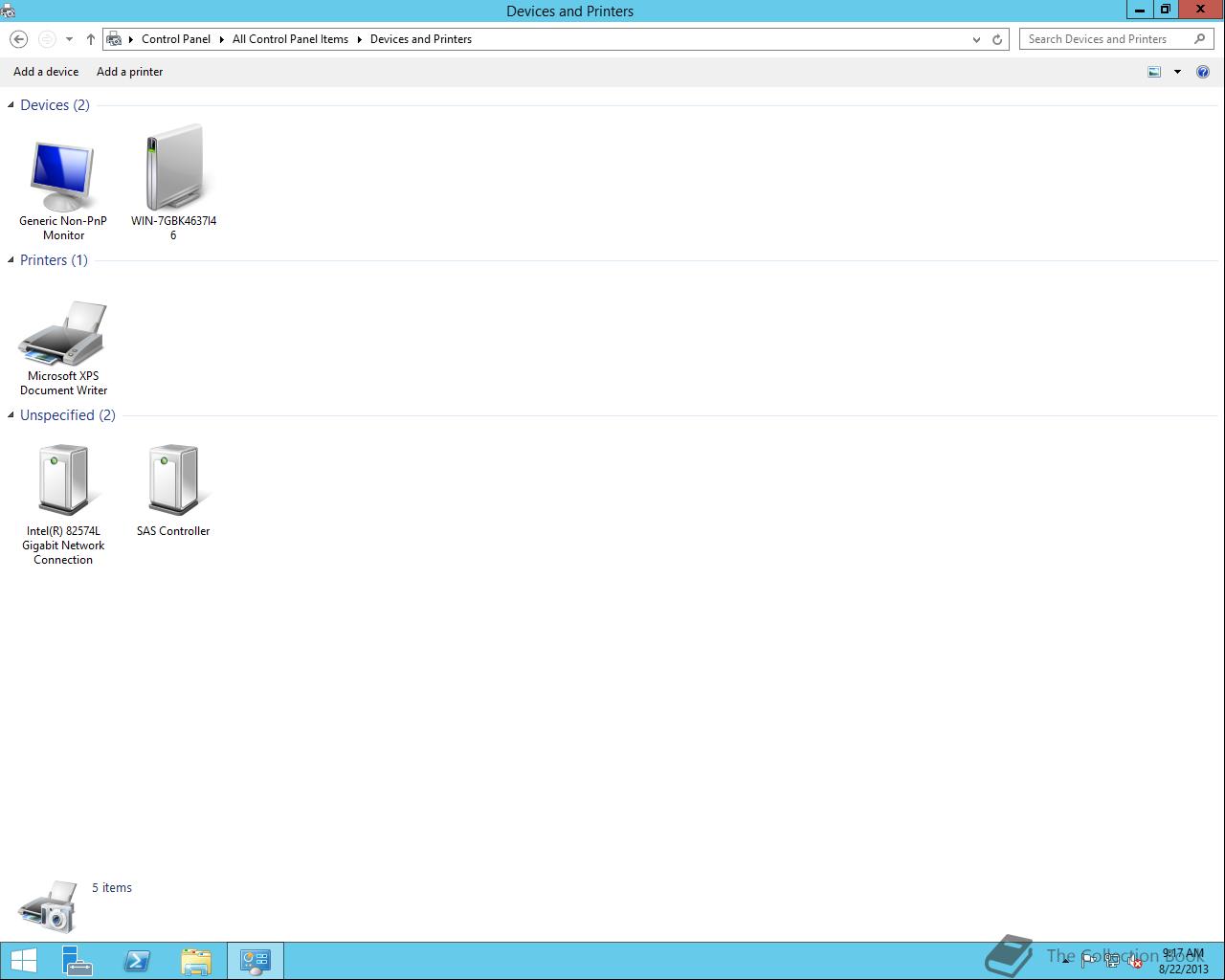Open dropdown arrow after All Control Panel Items
The height and width of the screenshot is (980, 1225).
[x=360, y=39]
